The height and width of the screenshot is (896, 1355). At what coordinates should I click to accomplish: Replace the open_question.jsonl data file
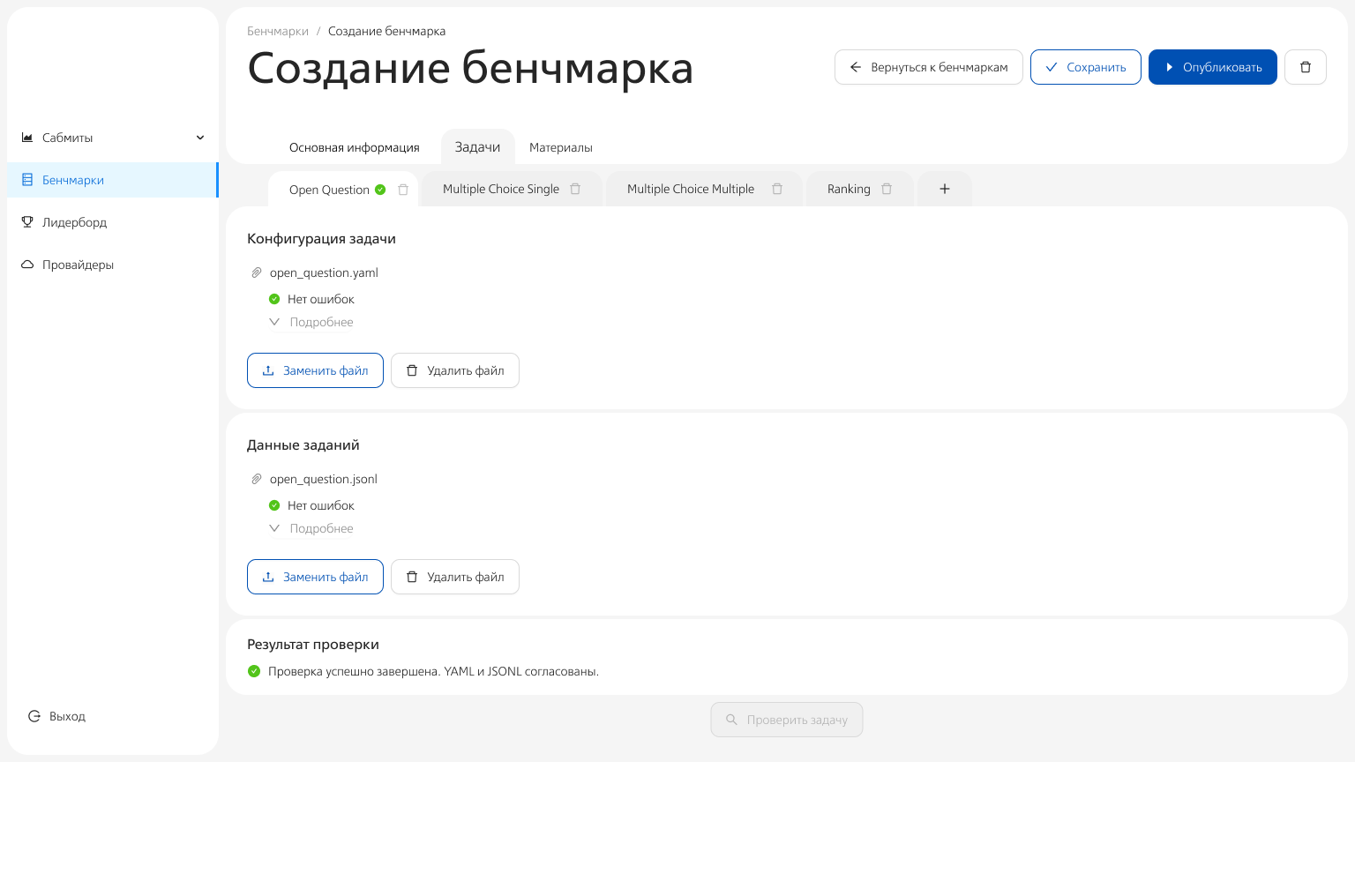click(x=315, y=577)
